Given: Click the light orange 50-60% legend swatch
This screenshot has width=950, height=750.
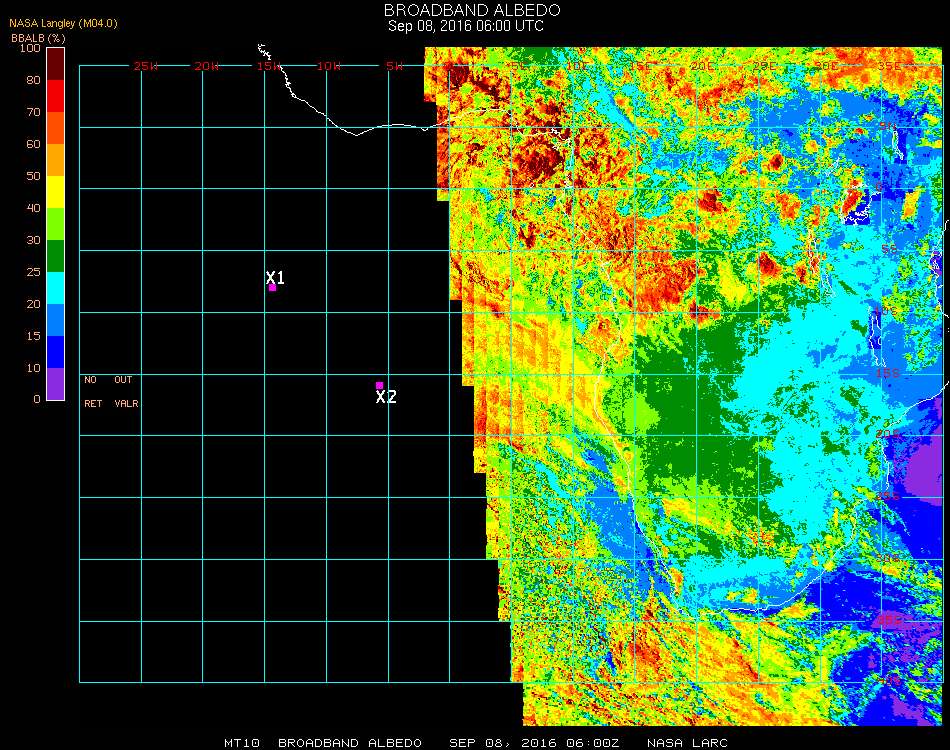Looking at the screenshot, I should point(55,160).
